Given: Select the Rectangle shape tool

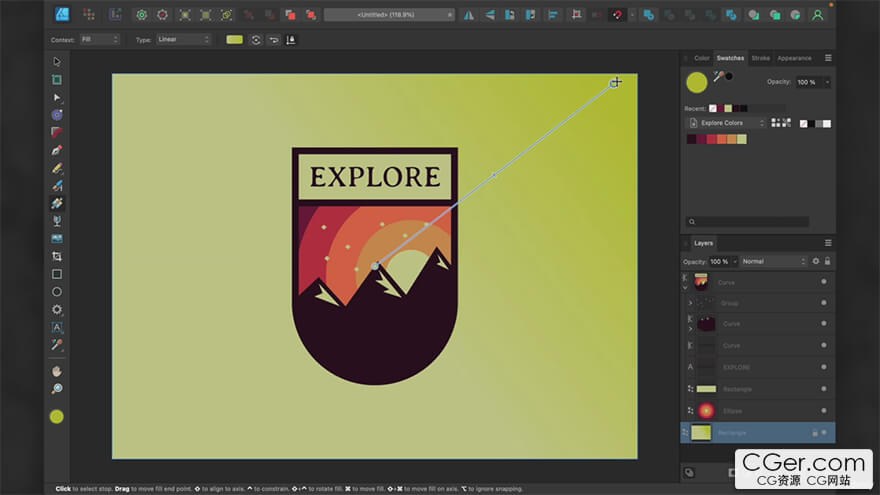Looking at the screenshot, I should tap(57, 274).
